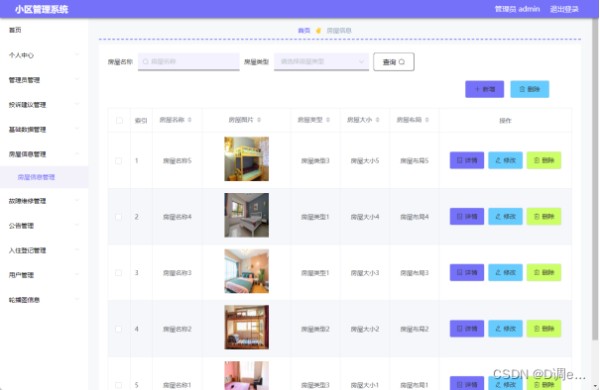Click the blue batch 删除 button above table
600x390 pixels.
click(530, 89)
